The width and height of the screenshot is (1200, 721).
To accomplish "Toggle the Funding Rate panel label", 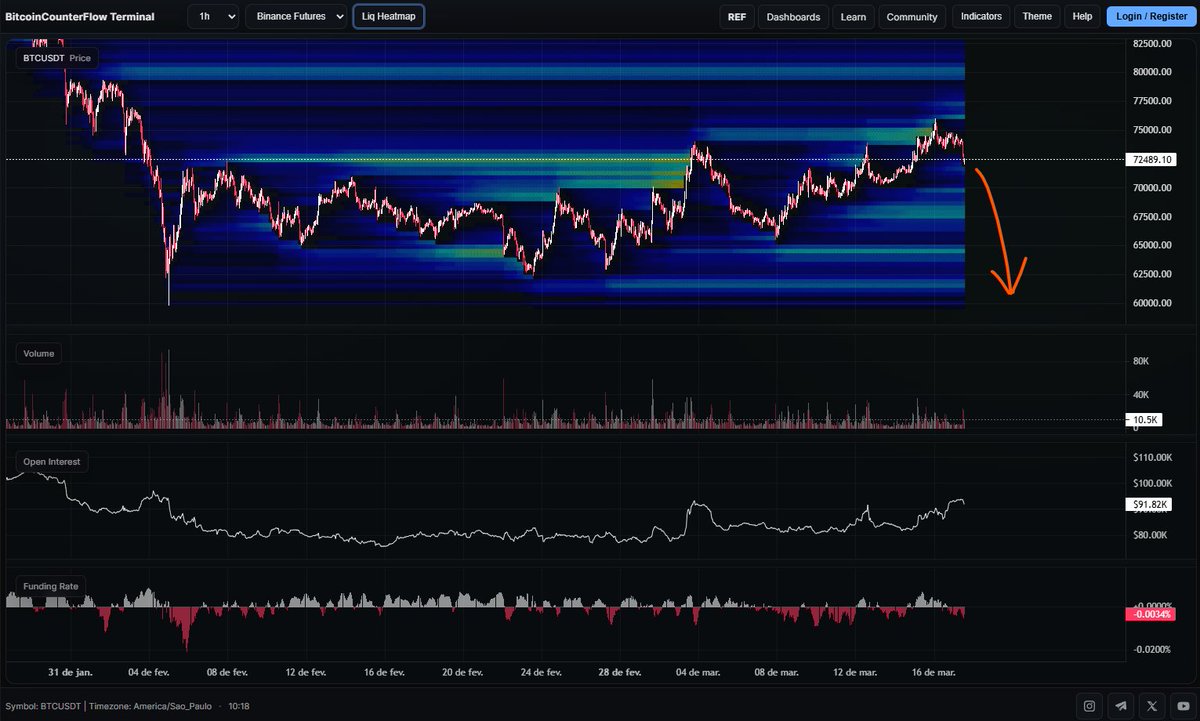I will 50,585.
